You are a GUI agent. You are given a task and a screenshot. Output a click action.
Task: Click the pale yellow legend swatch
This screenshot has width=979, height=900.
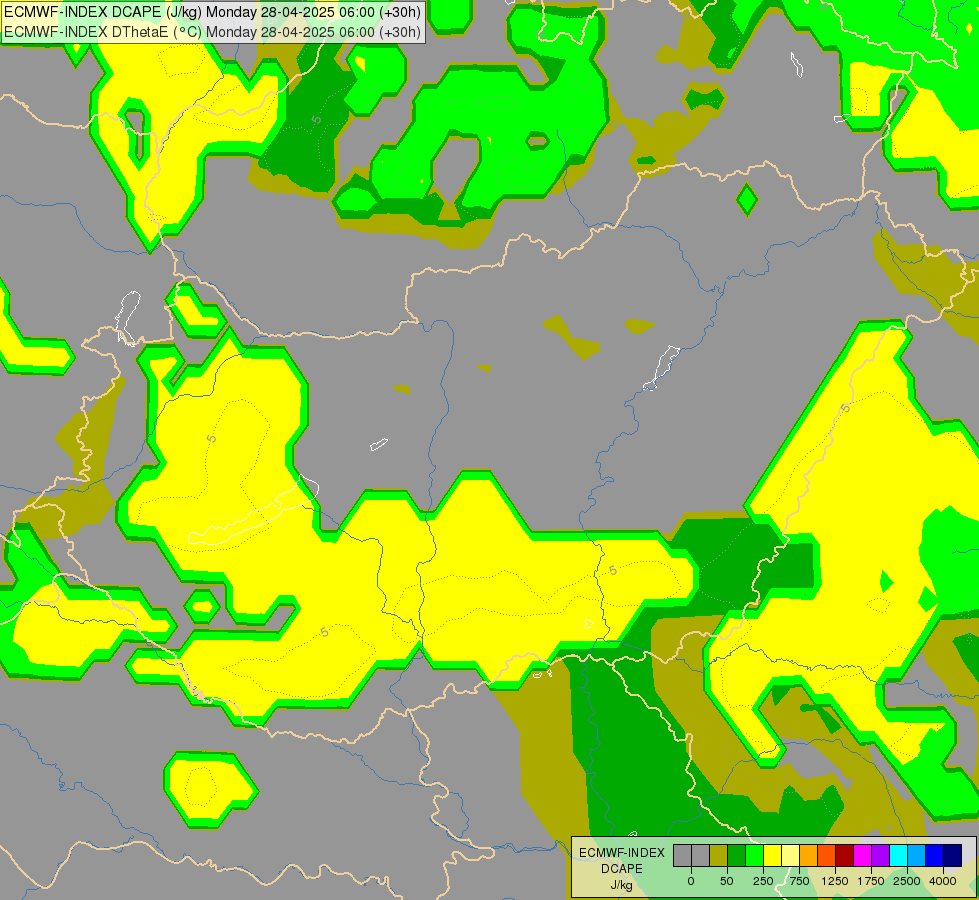[790, 855]
